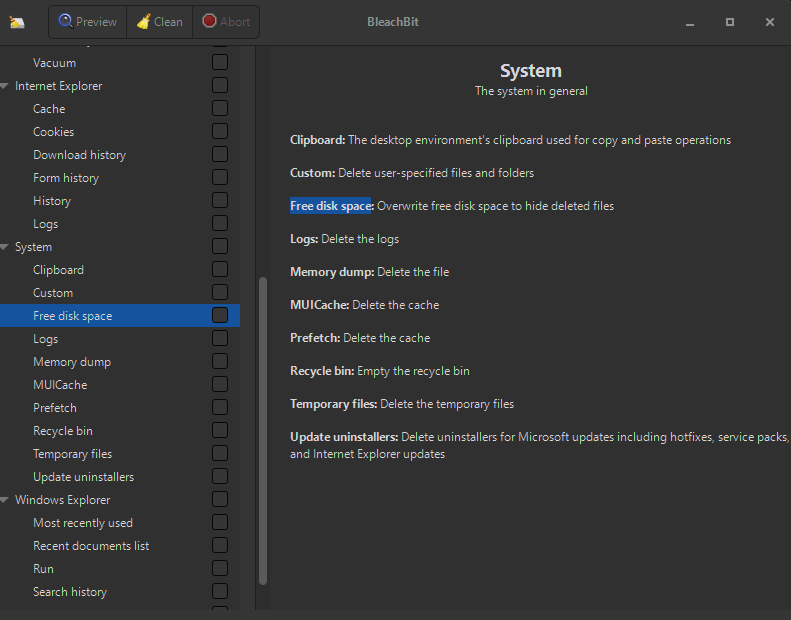Enable the Prefetch checkbox
791x620 pixels.
(220, 407)
